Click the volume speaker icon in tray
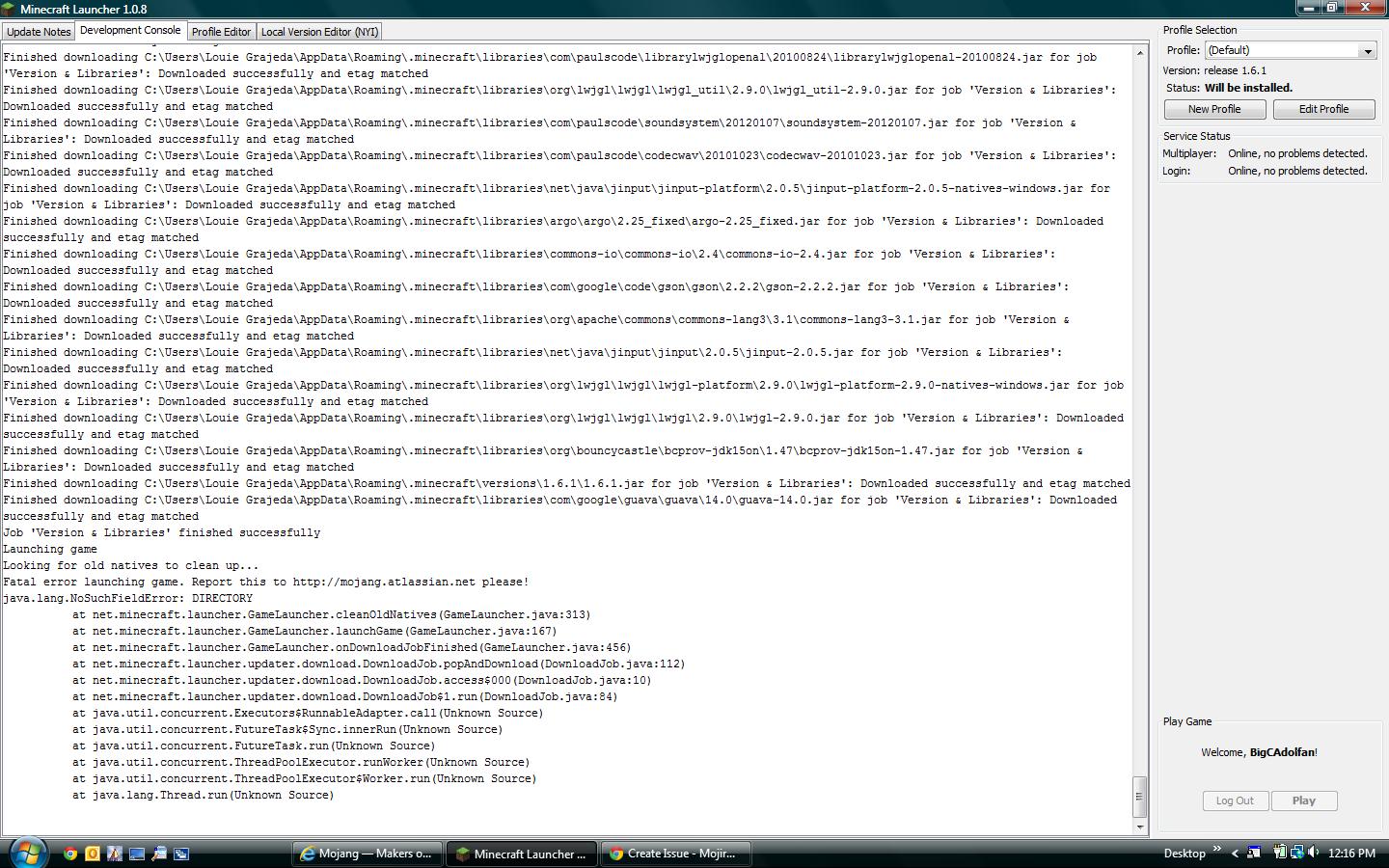 point(1314,853)
